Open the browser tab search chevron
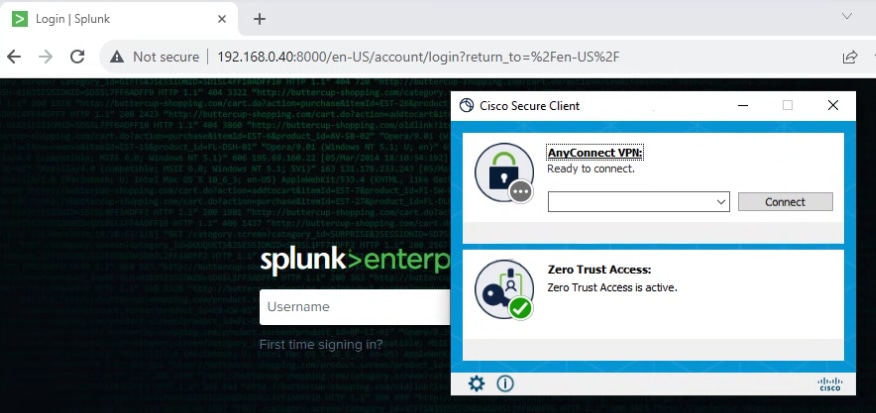The image size is (876, 413). (847, 16)
